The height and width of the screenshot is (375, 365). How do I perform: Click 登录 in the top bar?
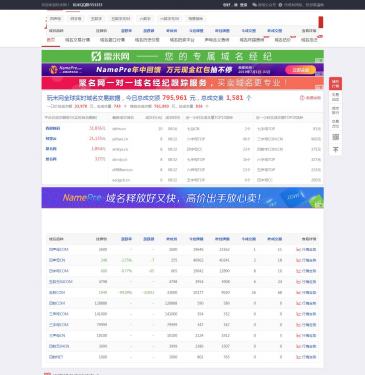click(x=244, y=5)
